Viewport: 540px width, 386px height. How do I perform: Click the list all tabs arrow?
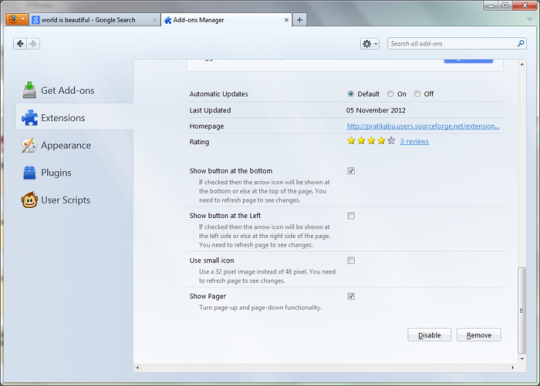(x=530, y=19)
